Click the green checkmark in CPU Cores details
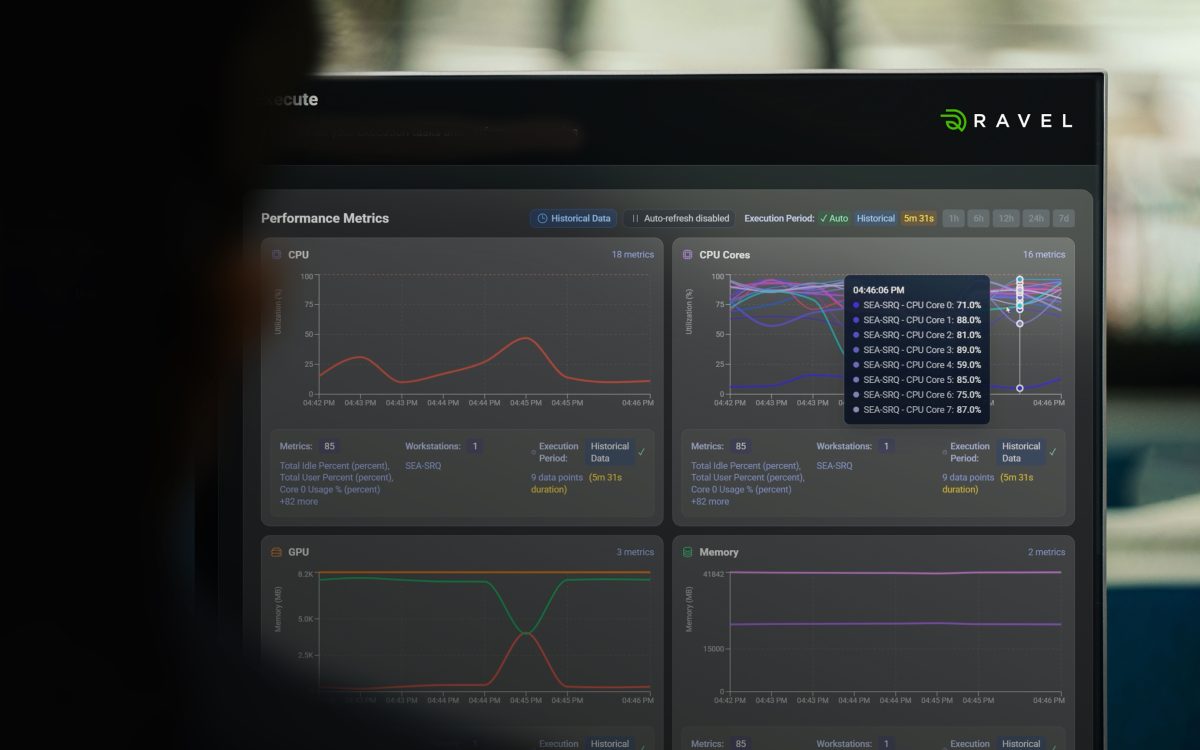Screen dimensions: 1200x750 click(1053, 452)
